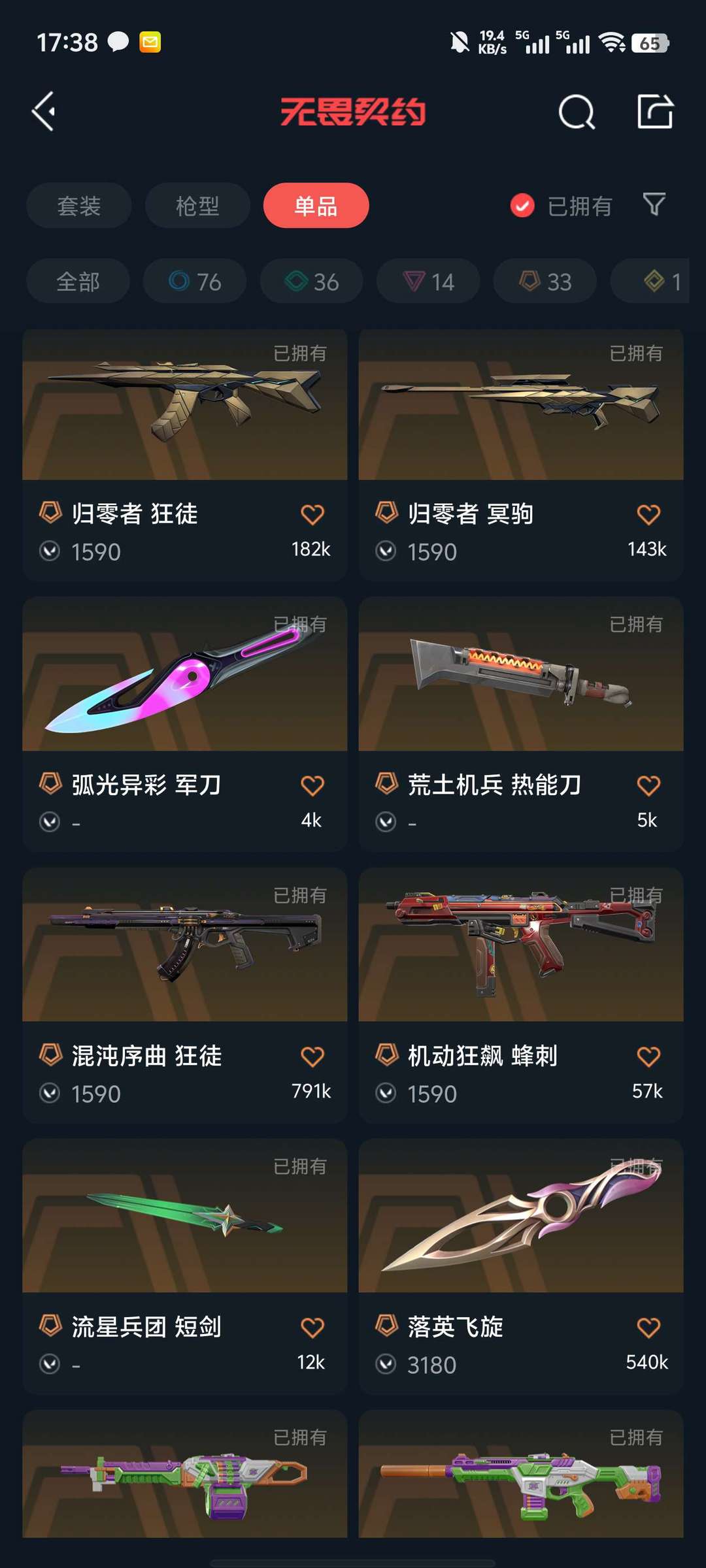Select the 全部 filter chip
Image resolution: width=706 pixels, height=1568 pixels.
[78, 281]
